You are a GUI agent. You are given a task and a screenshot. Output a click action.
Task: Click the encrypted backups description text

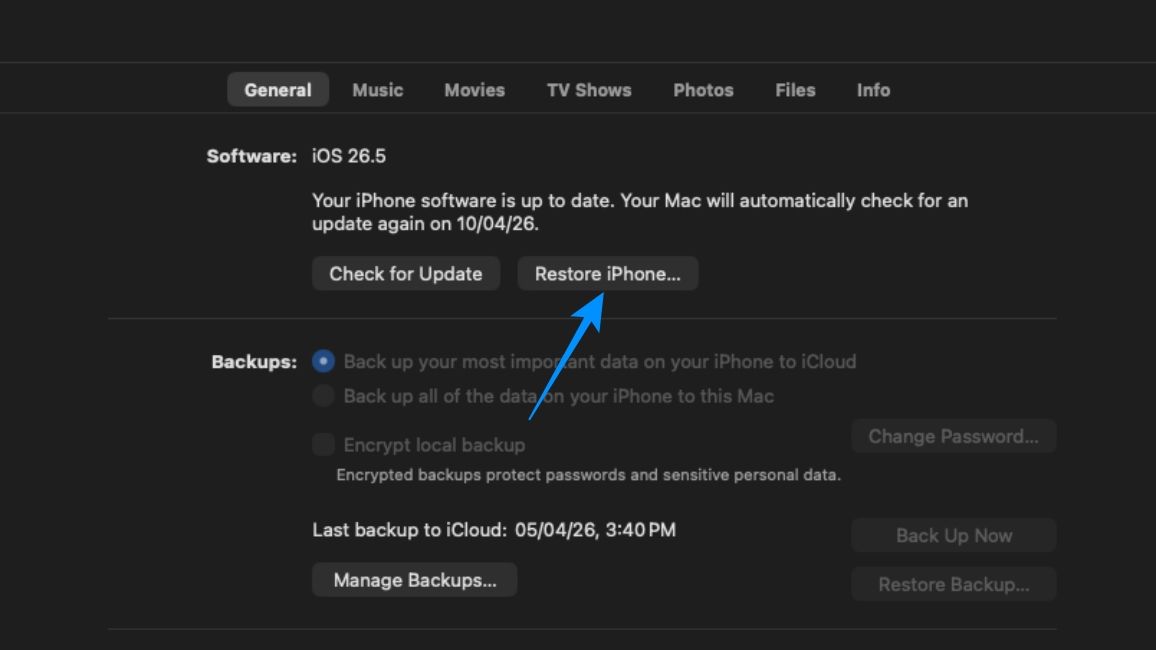click(x=588, y=473)
